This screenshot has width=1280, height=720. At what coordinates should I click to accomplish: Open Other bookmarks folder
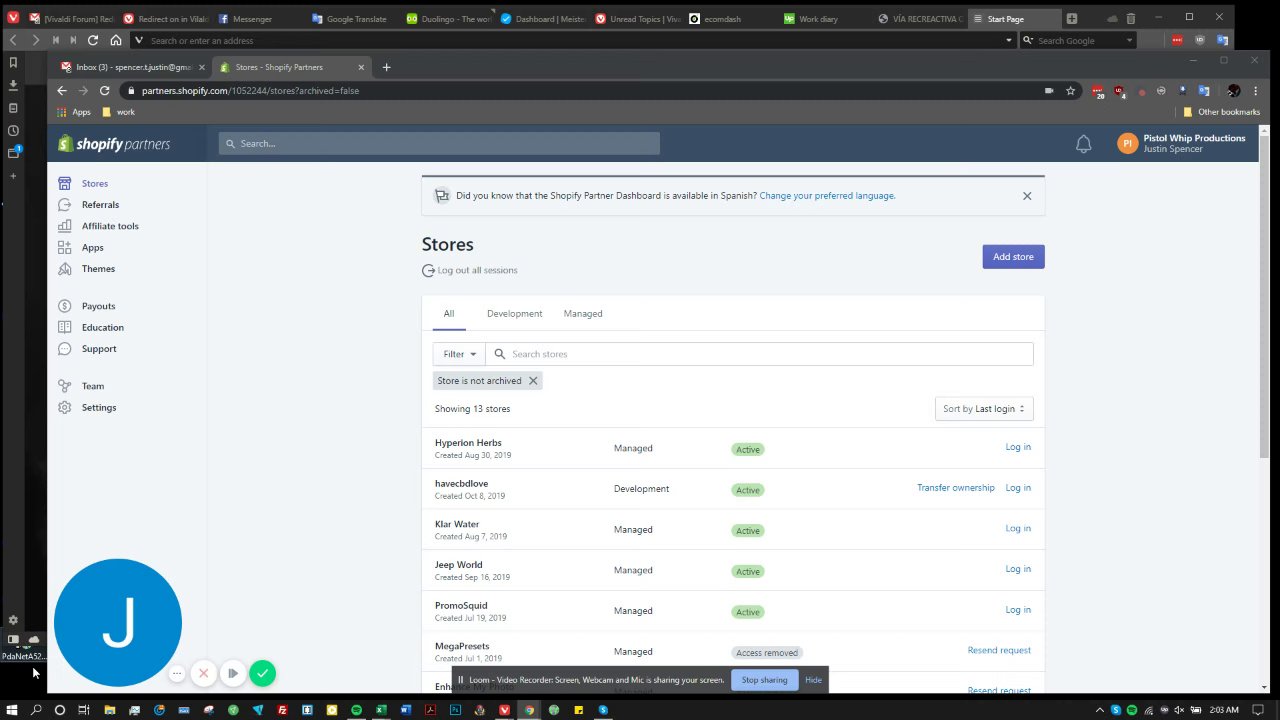tap(1221, 112)
